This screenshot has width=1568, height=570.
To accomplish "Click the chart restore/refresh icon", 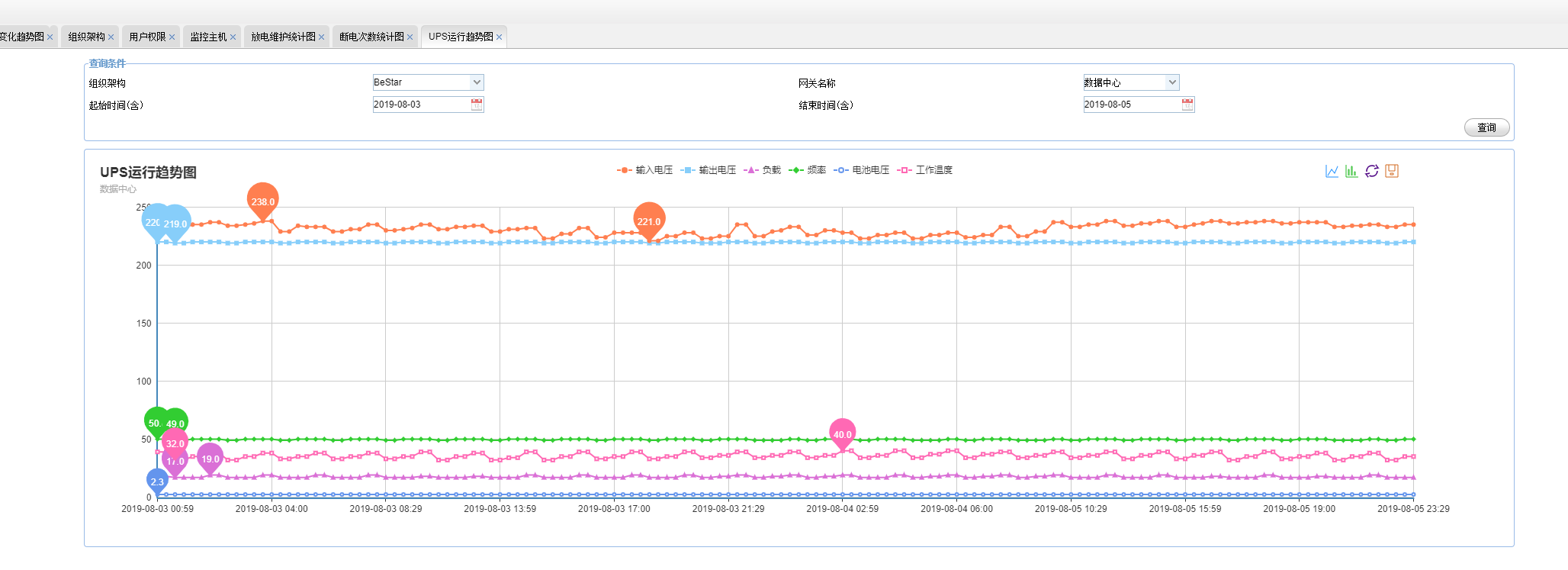I will [x=1372, y=171].
